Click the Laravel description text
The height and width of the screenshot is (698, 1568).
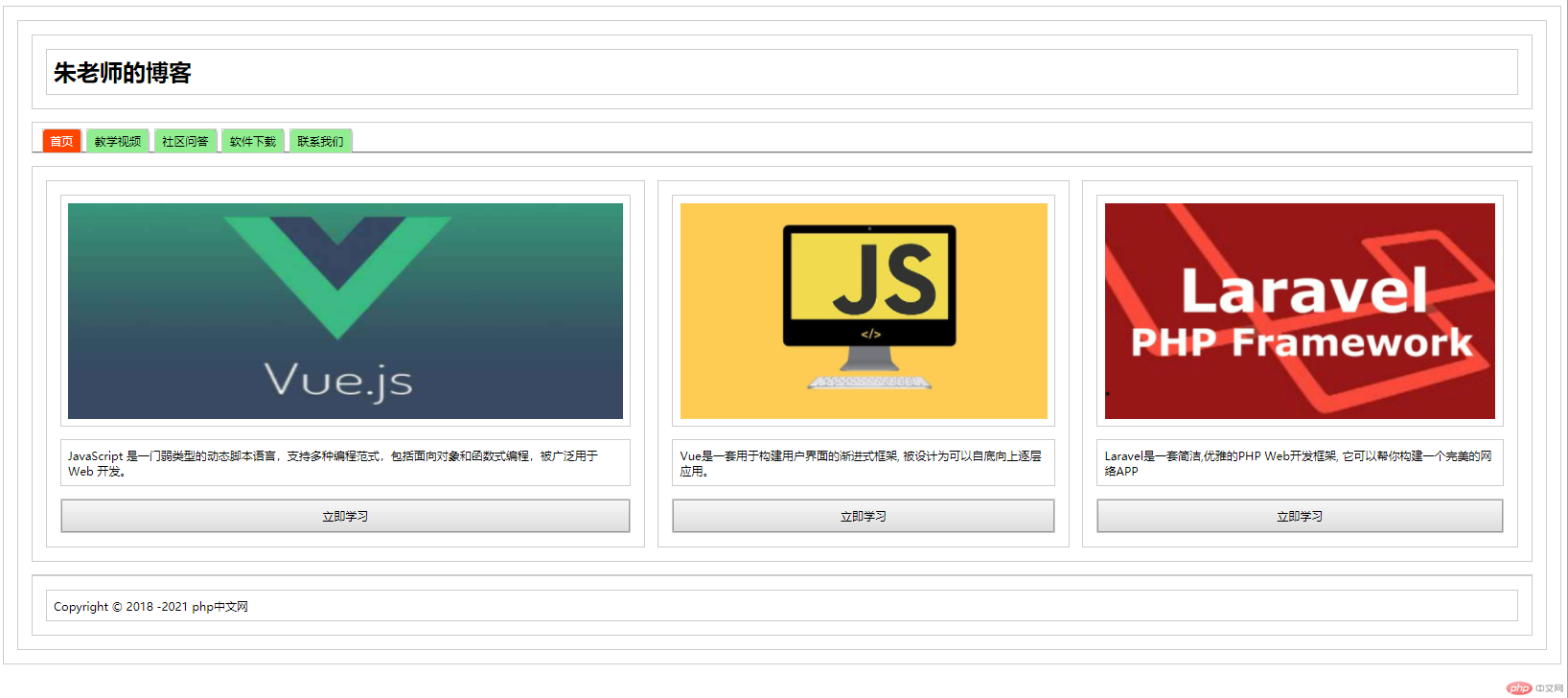click(1298, 463)
